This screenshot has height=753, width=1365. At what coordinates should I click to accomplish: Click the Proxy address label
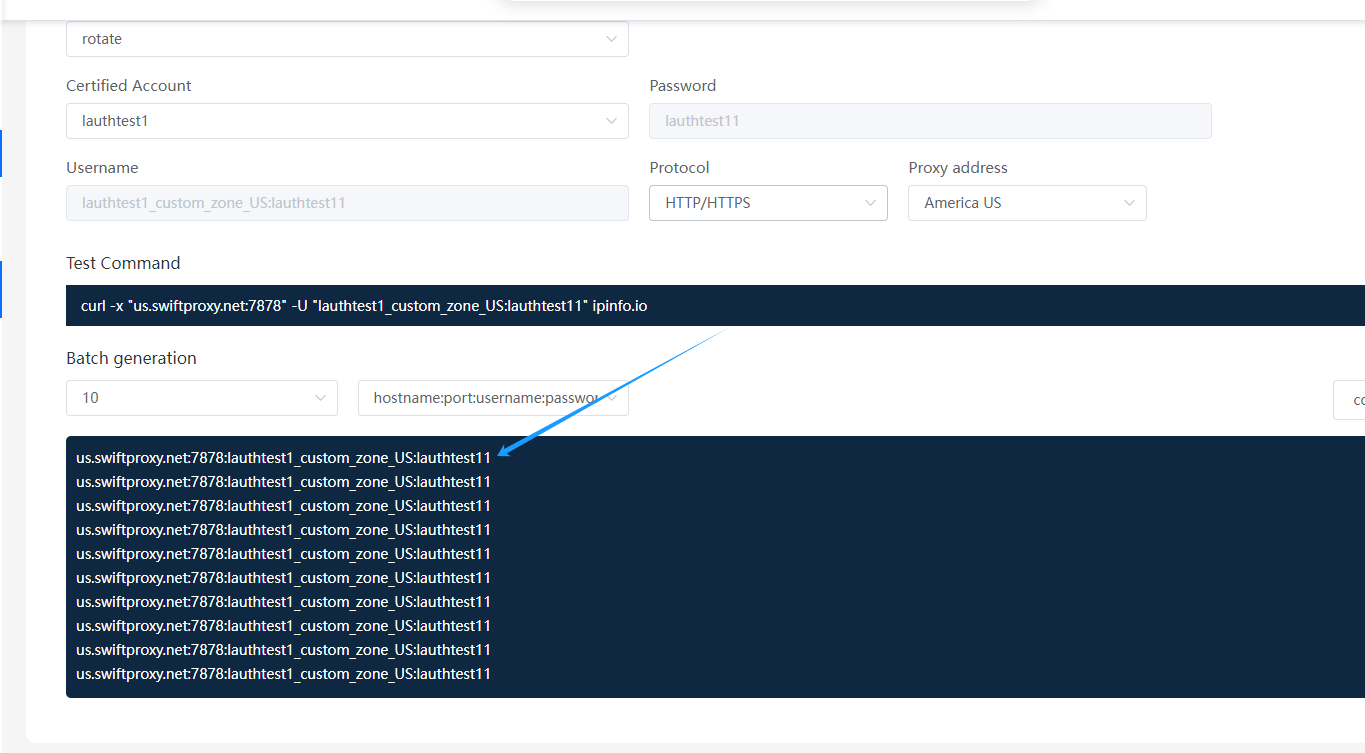click(x=958, y=168)
